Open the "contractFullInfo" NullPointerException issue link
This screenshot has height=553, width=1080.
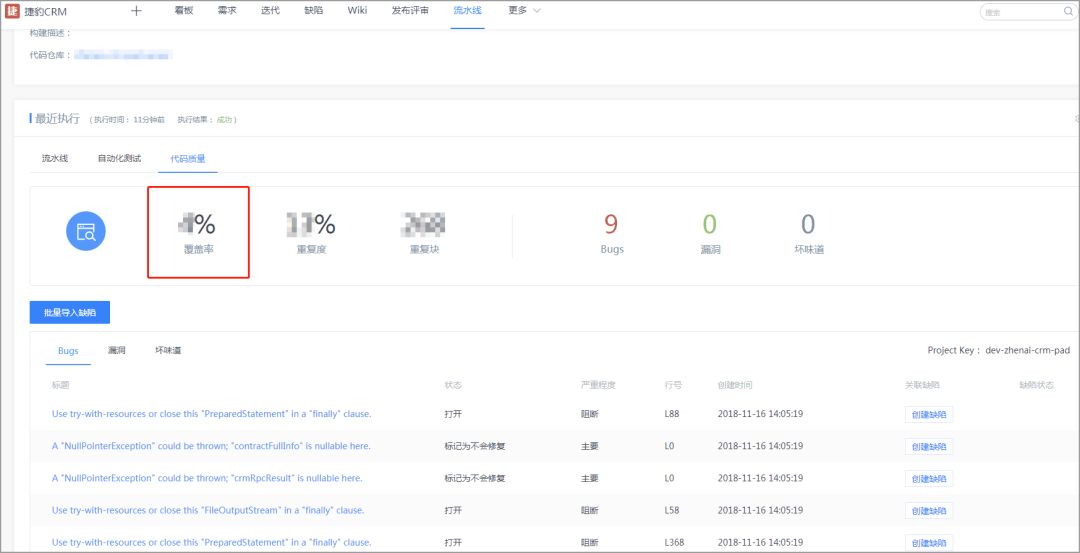coord(211,446)
